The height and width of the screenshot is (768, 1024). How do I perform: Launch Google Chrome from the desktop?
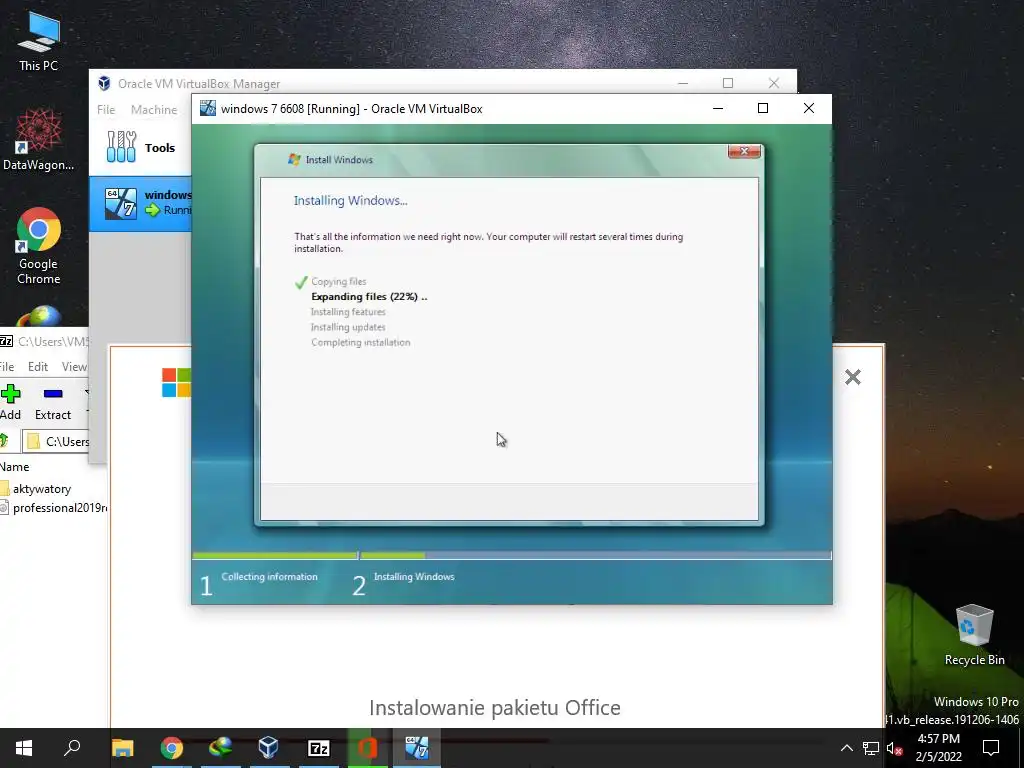point(39,246)
